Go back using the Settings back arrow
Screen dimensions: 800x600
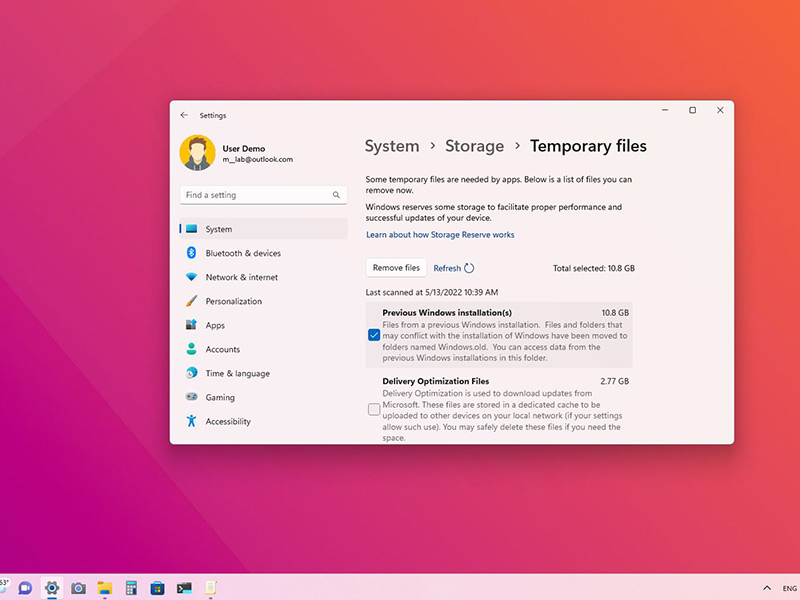pos(184,115)
